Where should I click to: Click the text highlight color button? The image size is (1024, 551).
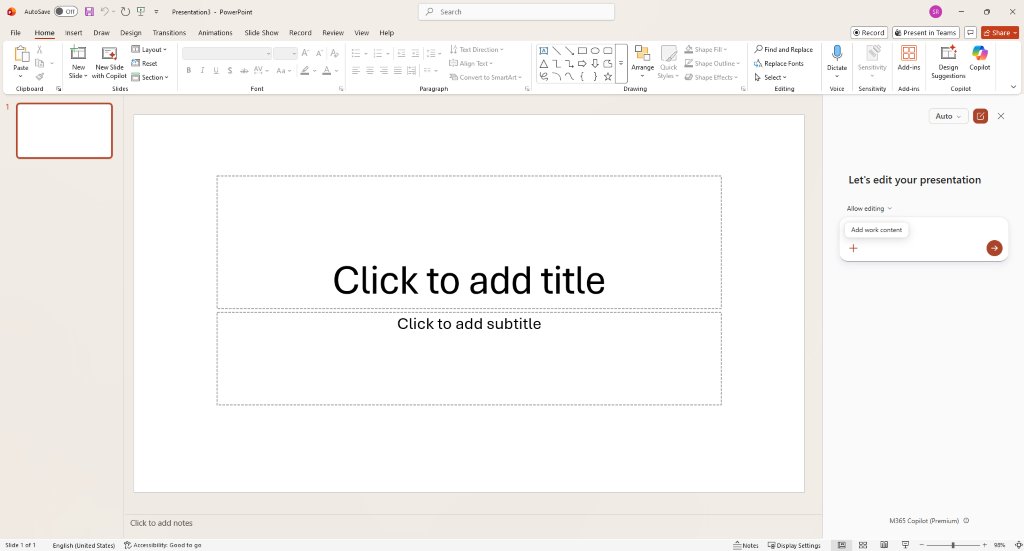click(304, 71)
